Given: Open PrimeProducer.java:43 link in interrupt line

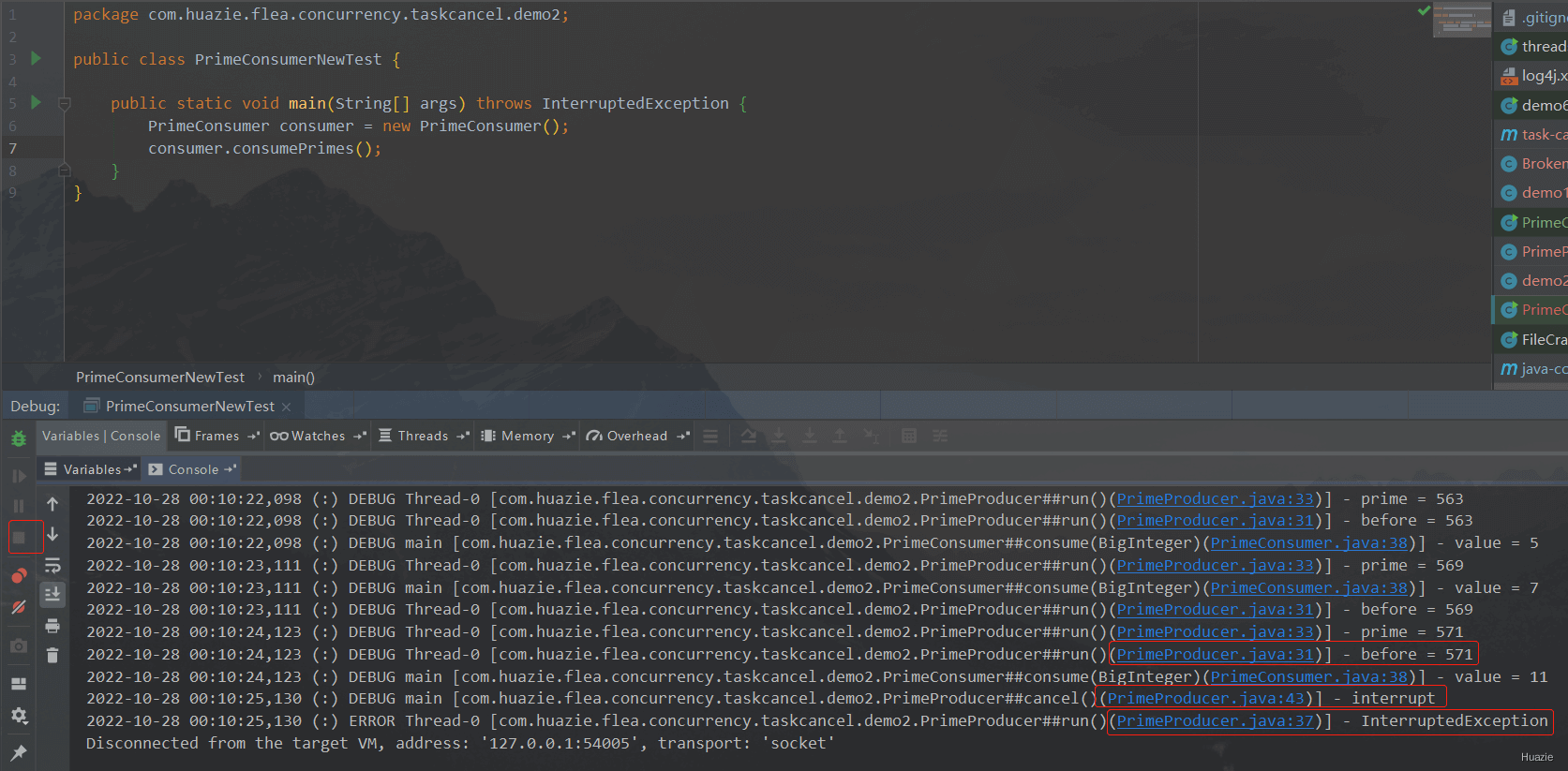Looking at the screenshot, I should click(1205, 699).
